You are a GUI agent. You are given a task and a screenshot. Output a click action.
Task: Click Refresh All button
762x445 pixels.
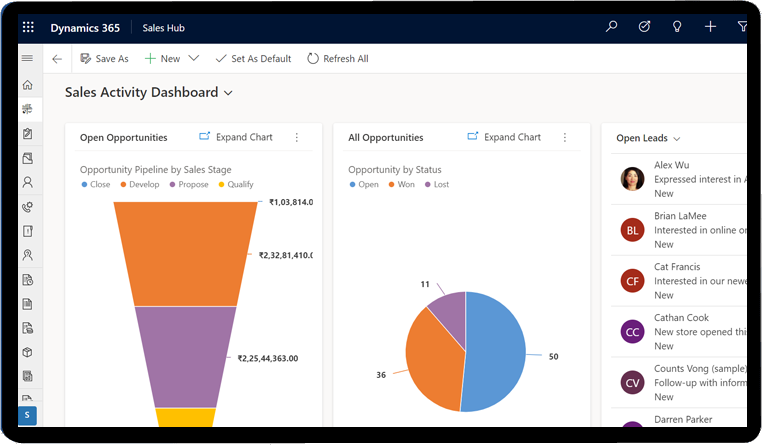point(338,59)
